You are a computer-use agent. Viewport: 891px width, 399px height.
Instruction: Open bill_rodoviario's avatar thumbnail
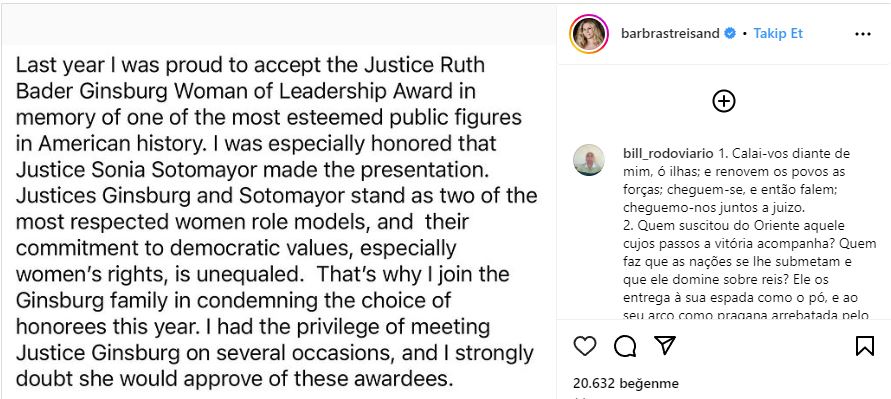(x=589, y=160)
